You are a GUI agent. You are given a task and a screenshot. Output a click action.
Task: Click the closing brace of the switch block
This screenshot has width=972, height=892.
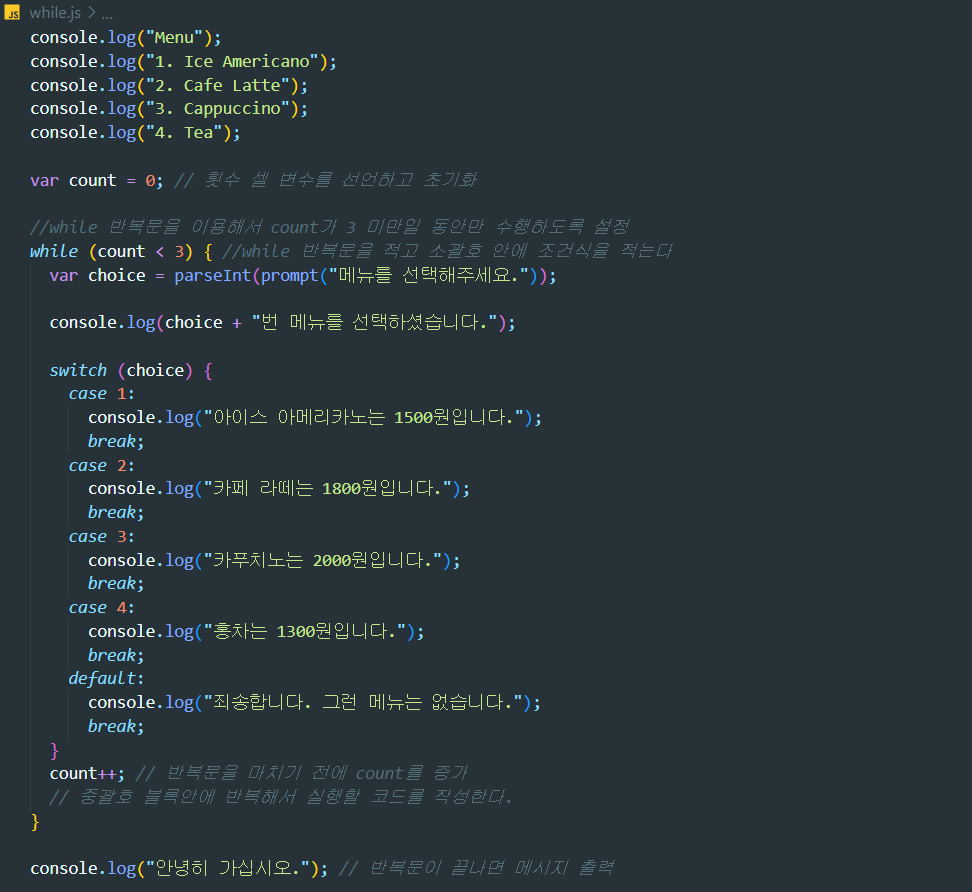54,751
